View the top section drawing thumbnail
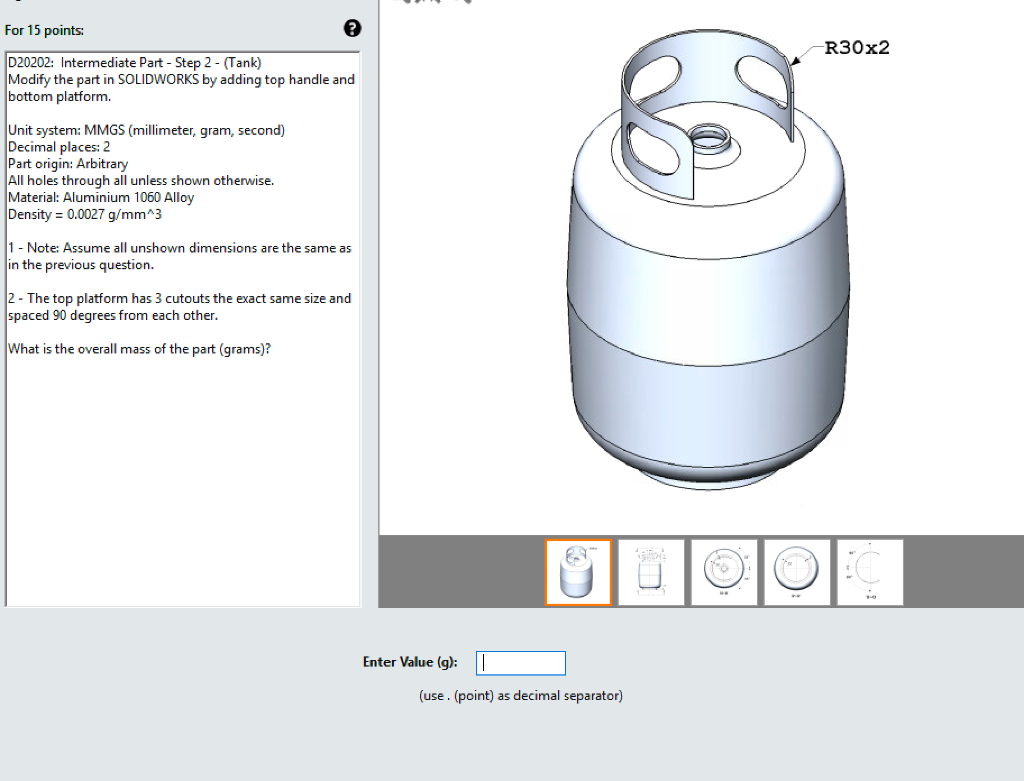Viewport: 1024px width, 781px height. pos(723,572)
